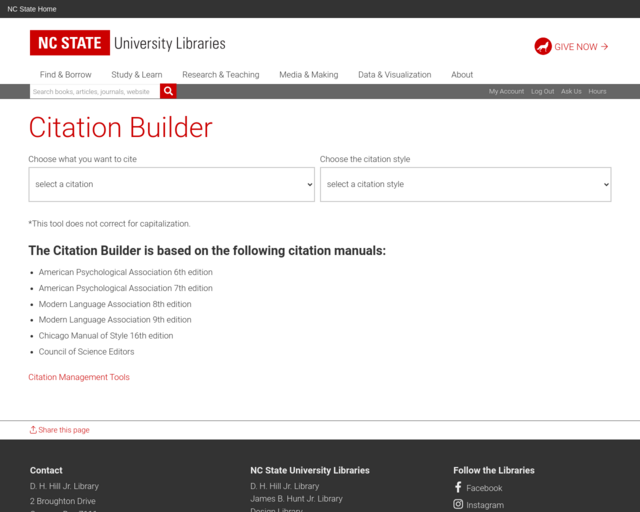Click the Facebook icon in the footer
The image size is (640, 512).
(458, 487)
